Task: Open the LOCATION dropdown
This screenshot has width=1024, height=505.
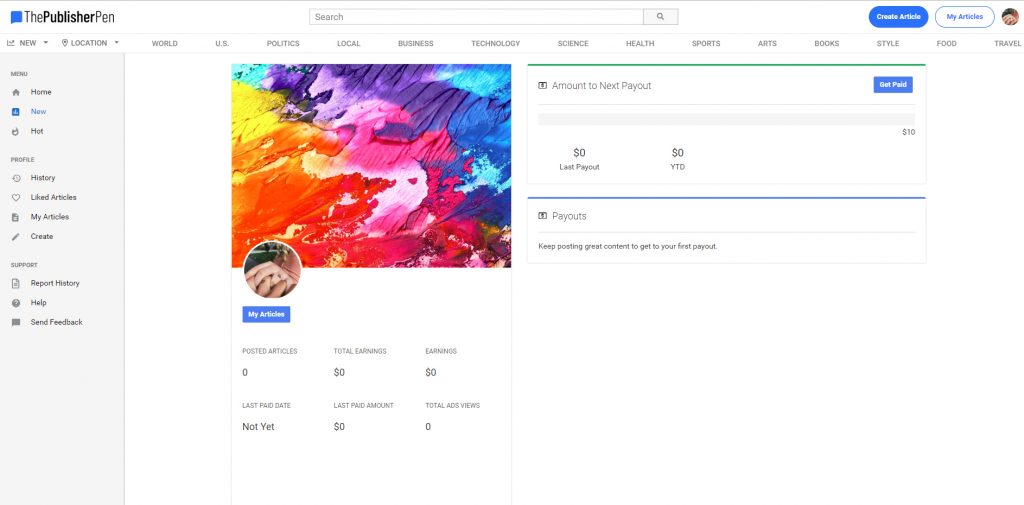Action: 90,43
